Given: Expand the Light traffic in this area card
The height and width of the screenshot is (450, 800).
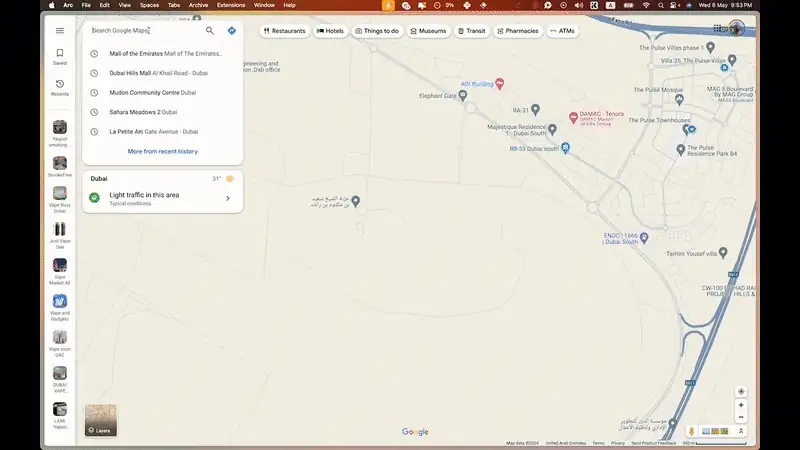Looking at the screenshot, I should [162, 198].
